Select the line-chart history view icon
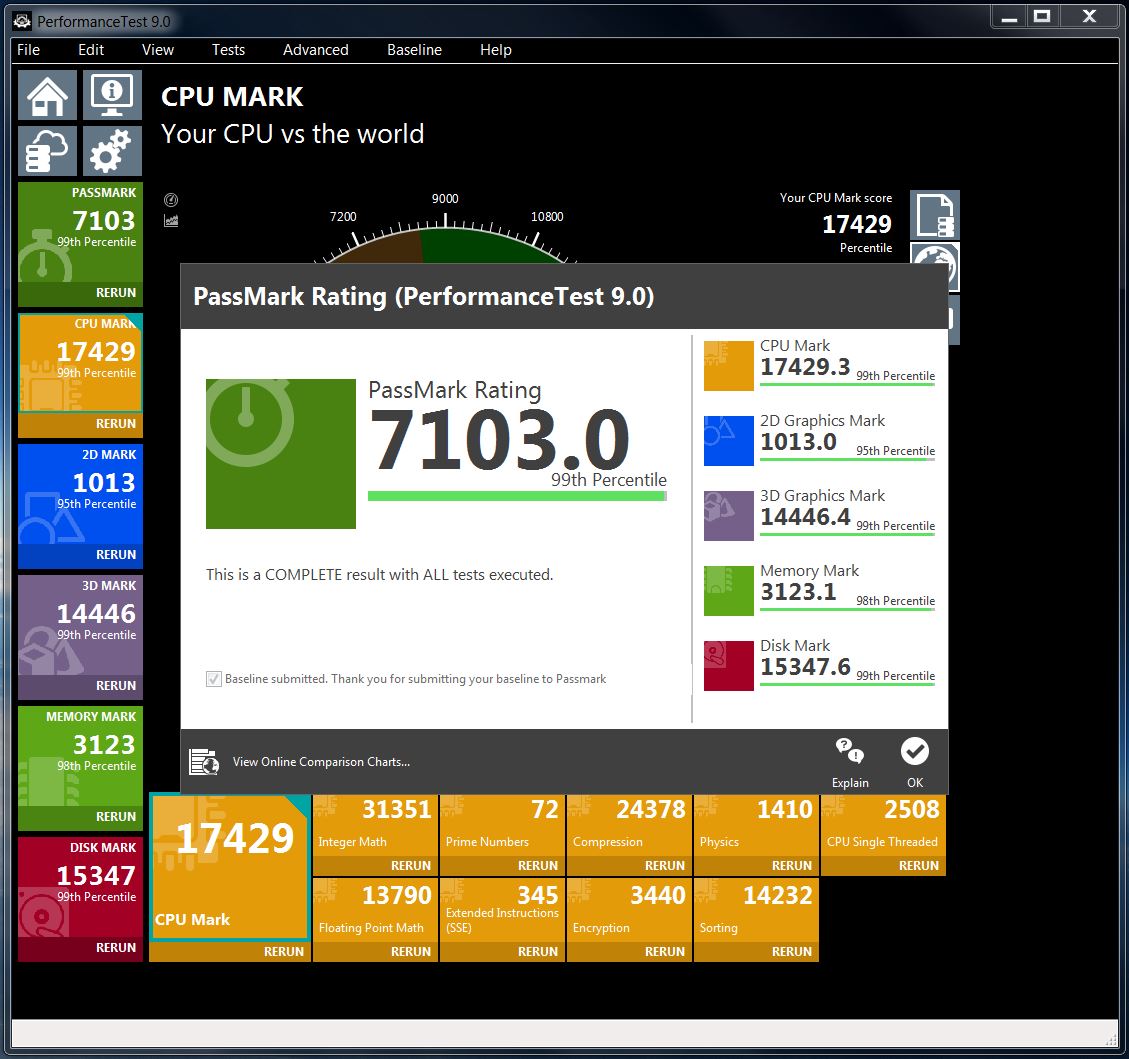The width and height of the screenshot is (1129, 1059). 170,220
